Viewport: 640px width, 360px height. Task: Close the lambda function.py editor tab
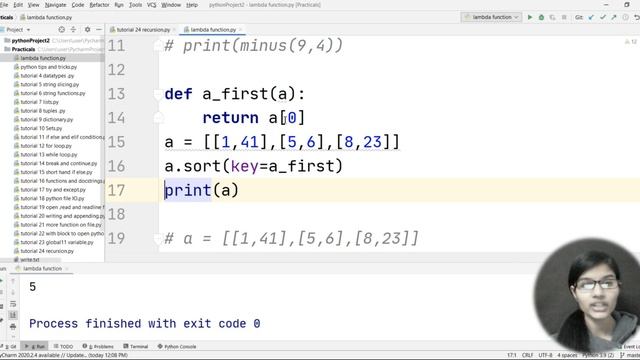click(x=241, y=30)
